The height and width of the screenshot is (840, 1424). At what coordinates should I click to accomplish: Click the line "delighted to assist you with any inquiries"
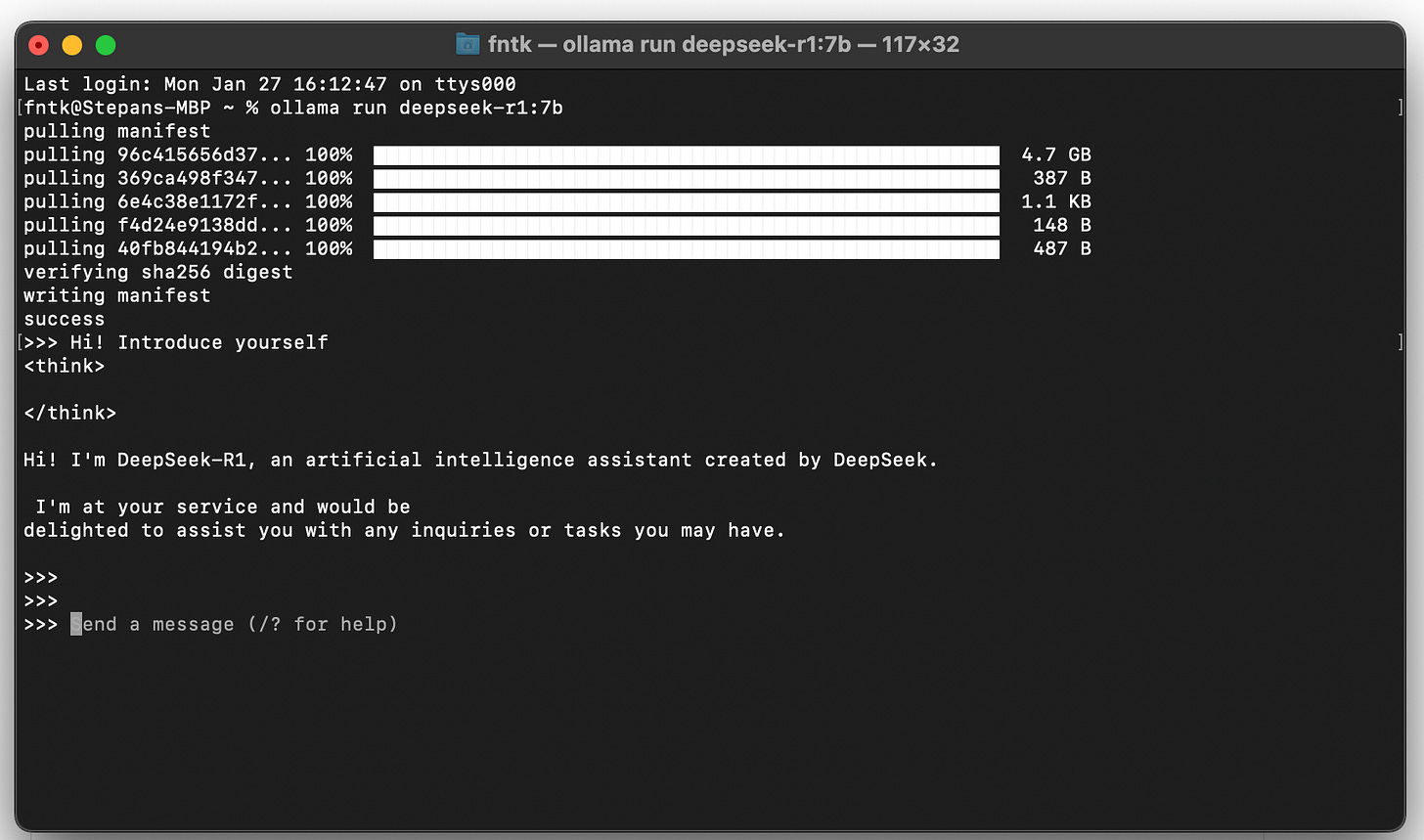click(x=405, y=530)
